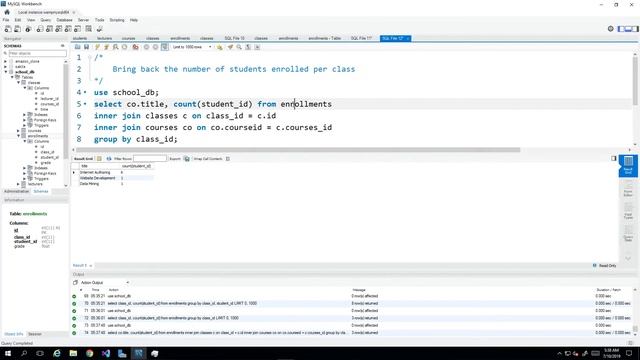640x360 pixels.
Task: Open a script file in the editor
Action: coord(78,47)
